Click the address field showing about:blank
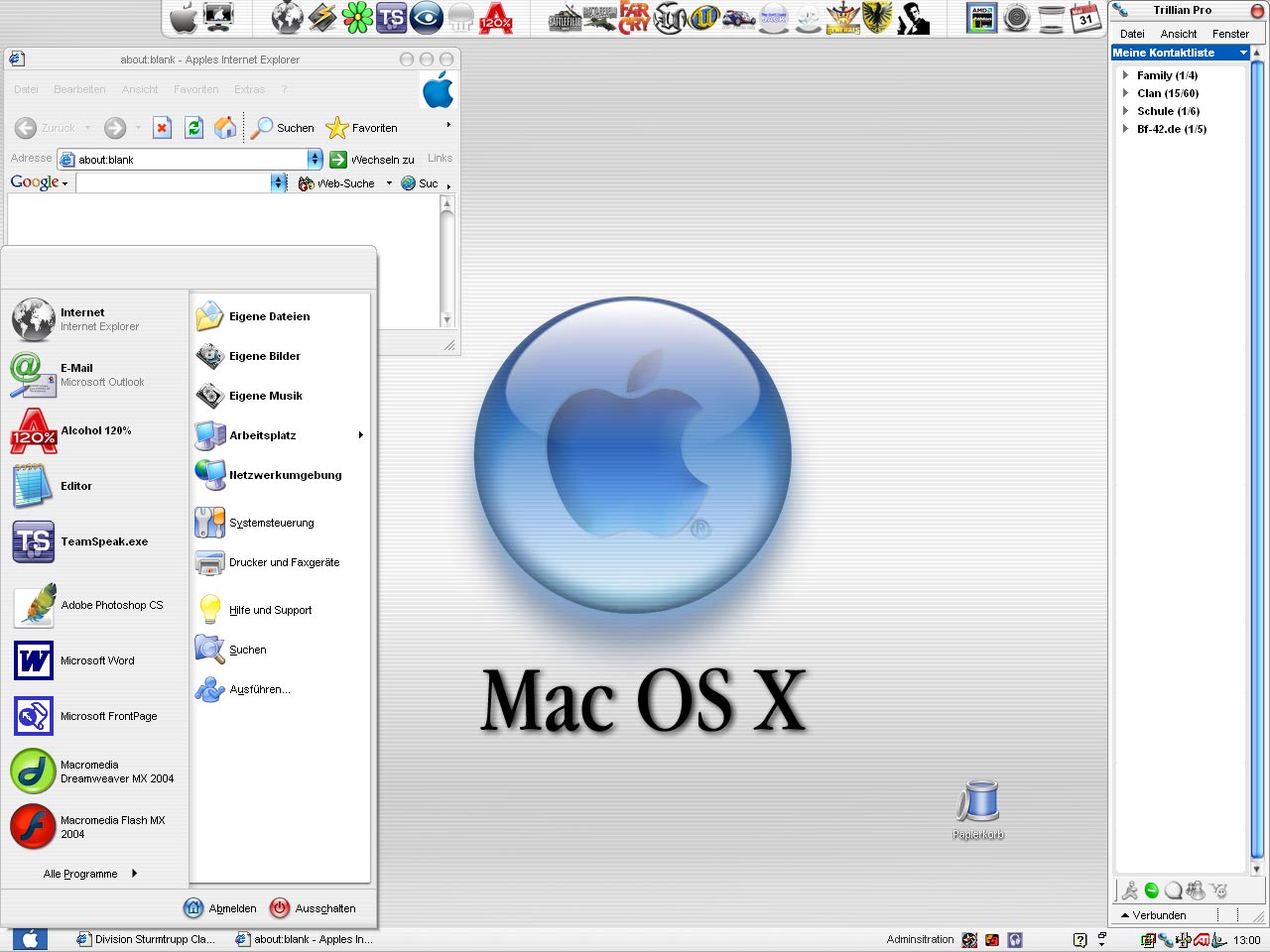 tap(183, 159)
